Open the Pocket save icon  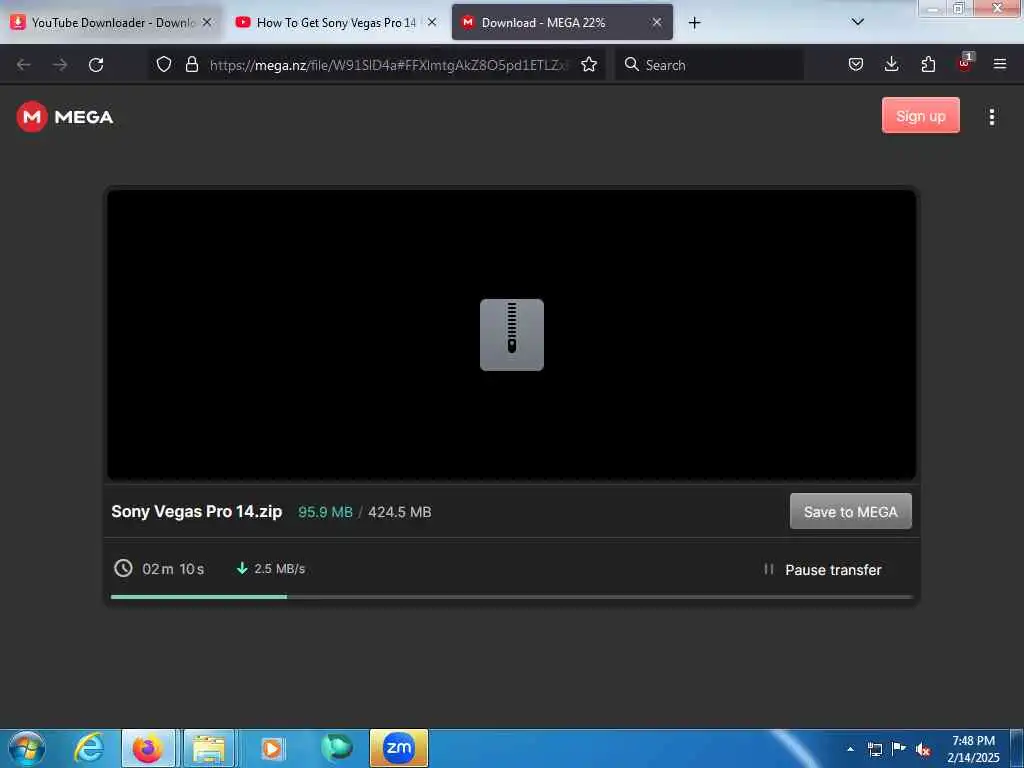[856, 64]
